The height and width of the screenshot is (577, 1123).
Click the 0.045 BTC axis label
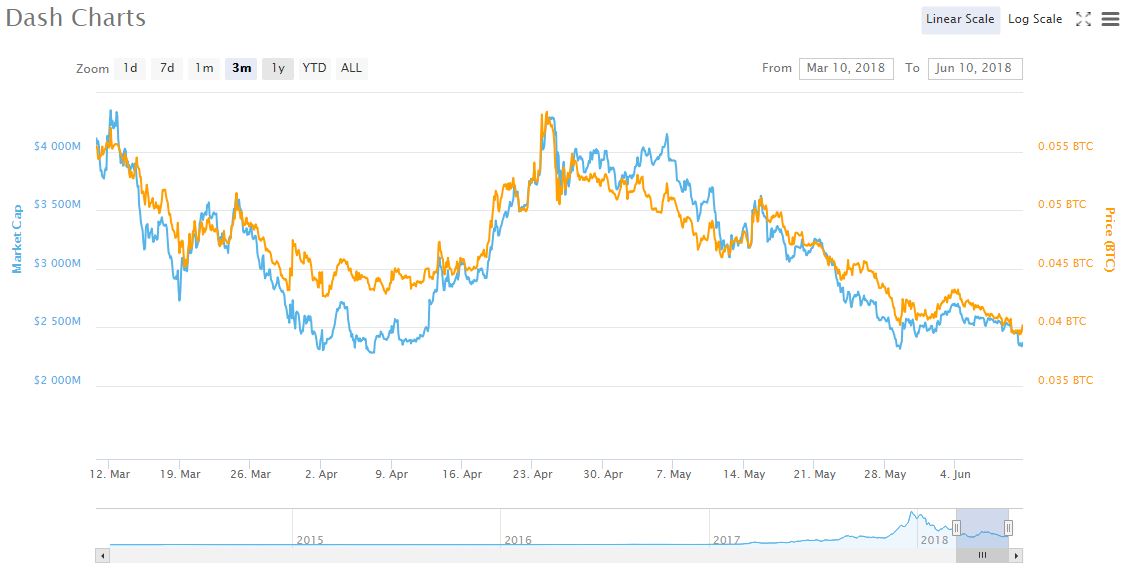(1066, 263)
